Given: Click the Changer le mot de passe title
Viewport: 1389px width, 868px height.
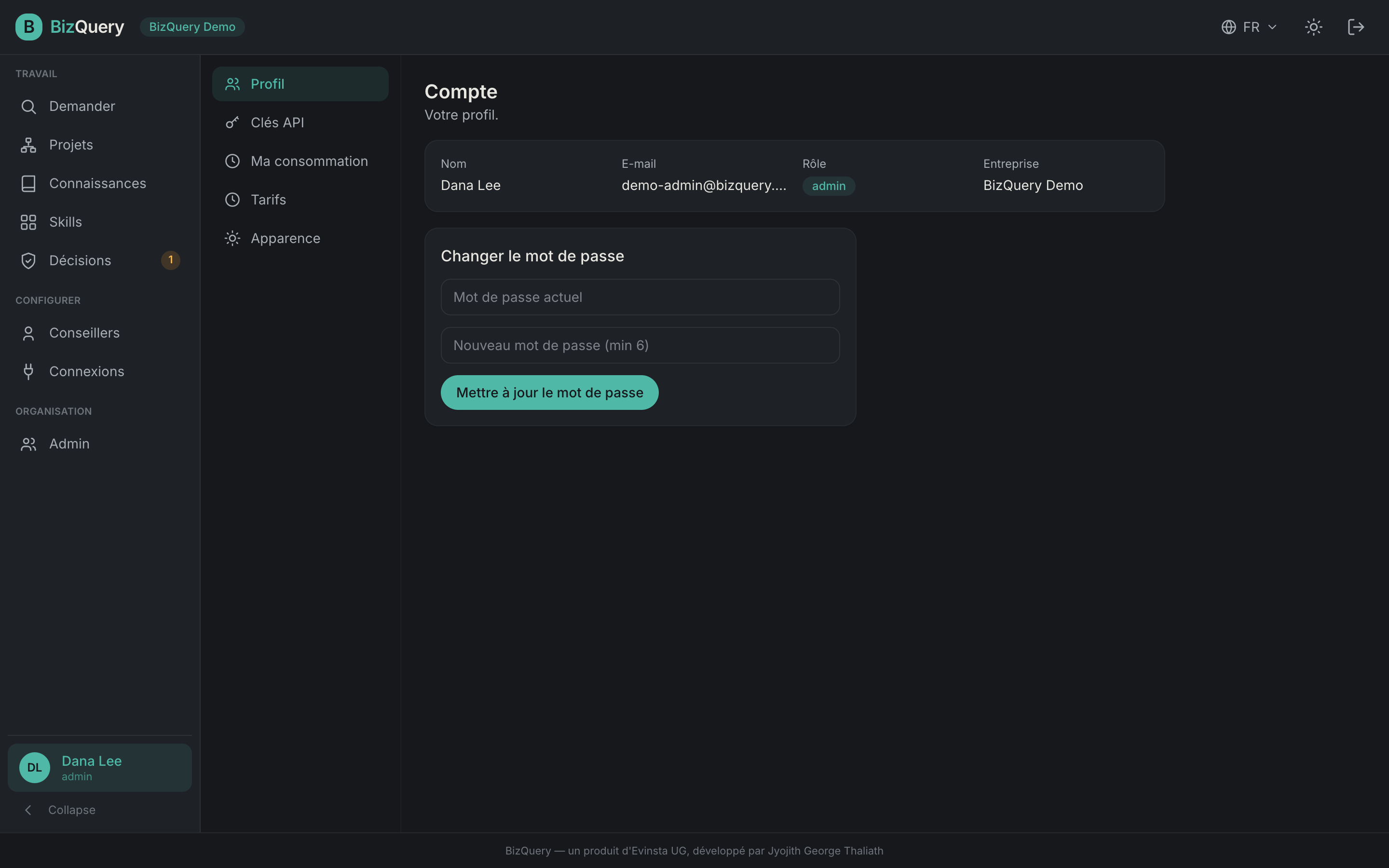Looking at the screenshot, I should click(x=532, y=256).
